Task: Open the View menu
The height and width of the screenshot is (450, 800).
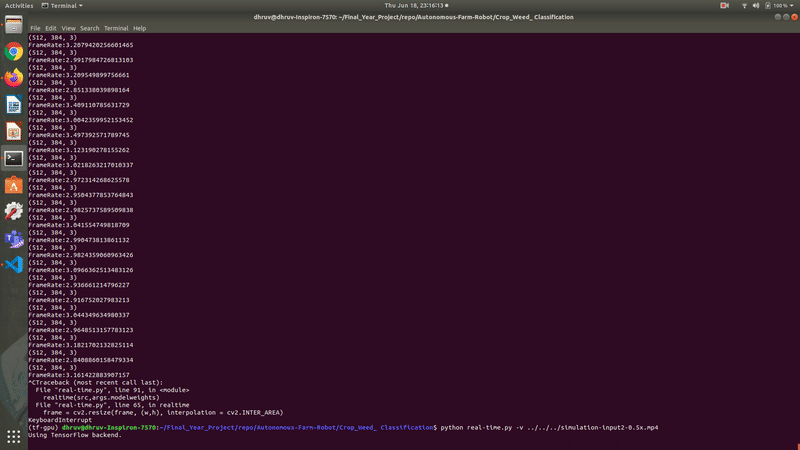Action: tap(68, 29)
